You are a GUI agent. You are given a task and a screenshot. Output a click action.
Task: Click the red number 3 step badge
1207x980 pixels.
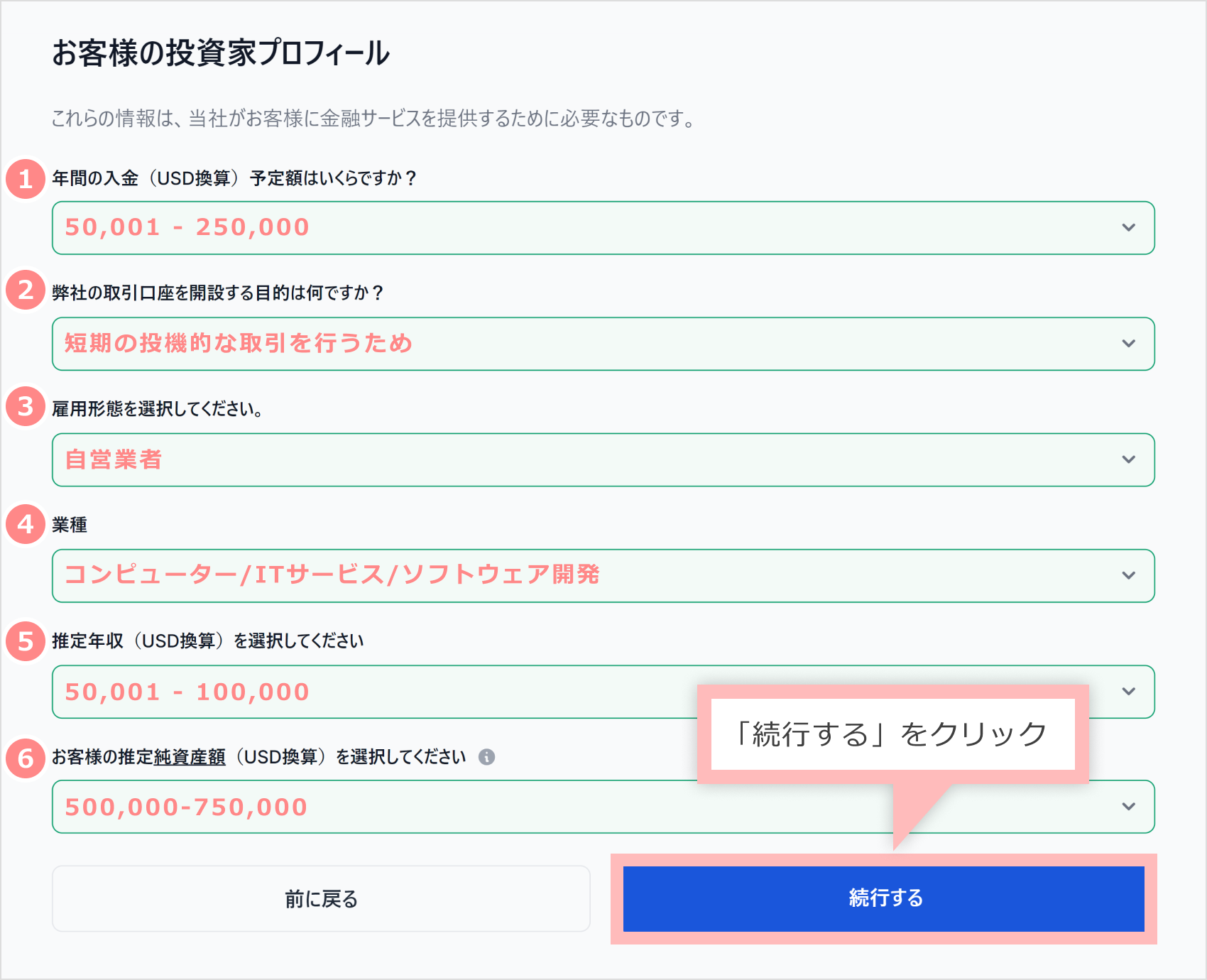click(x=26, y=406)
